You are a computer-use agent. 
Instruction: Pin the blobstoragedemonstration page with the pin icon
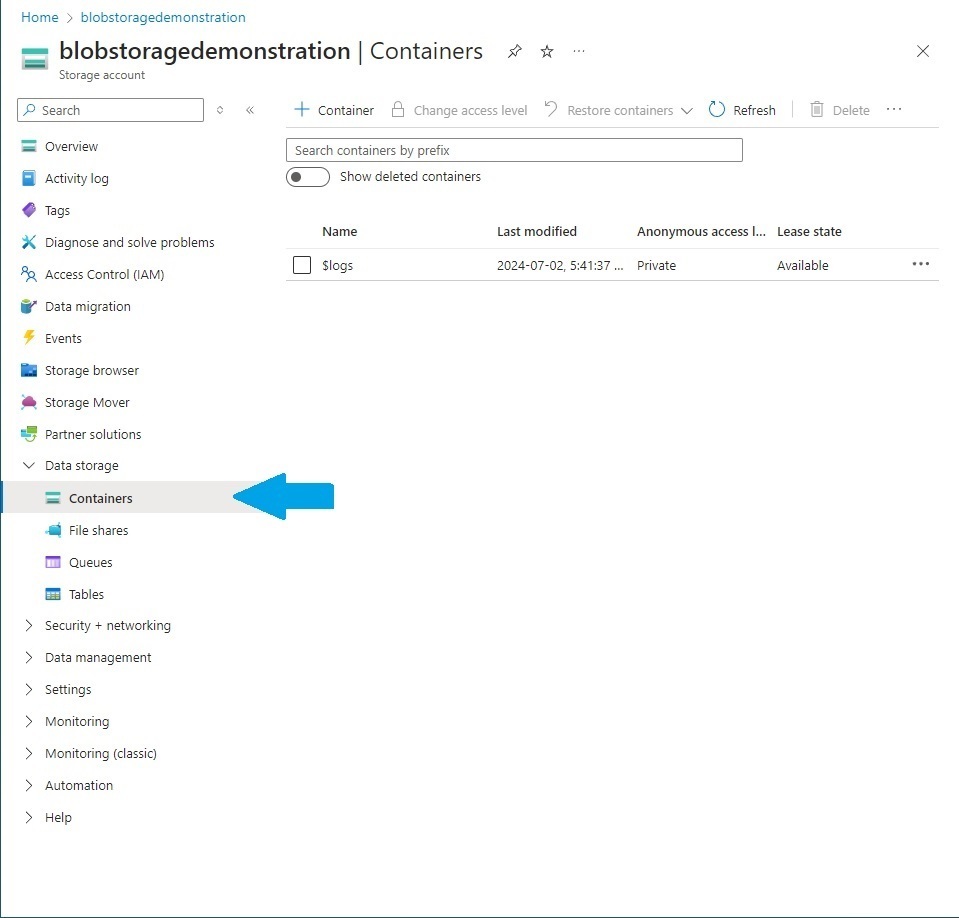(x=514, y=51)
